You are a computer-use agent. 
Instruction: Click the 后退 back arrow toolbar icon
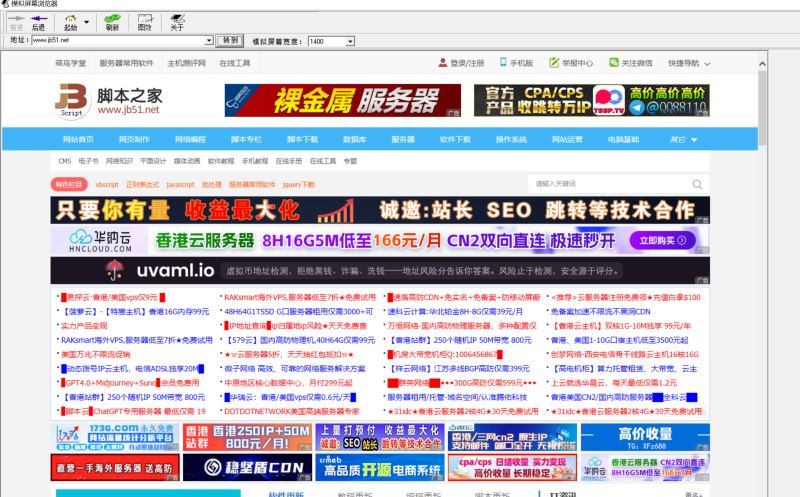tap(39, 19)
